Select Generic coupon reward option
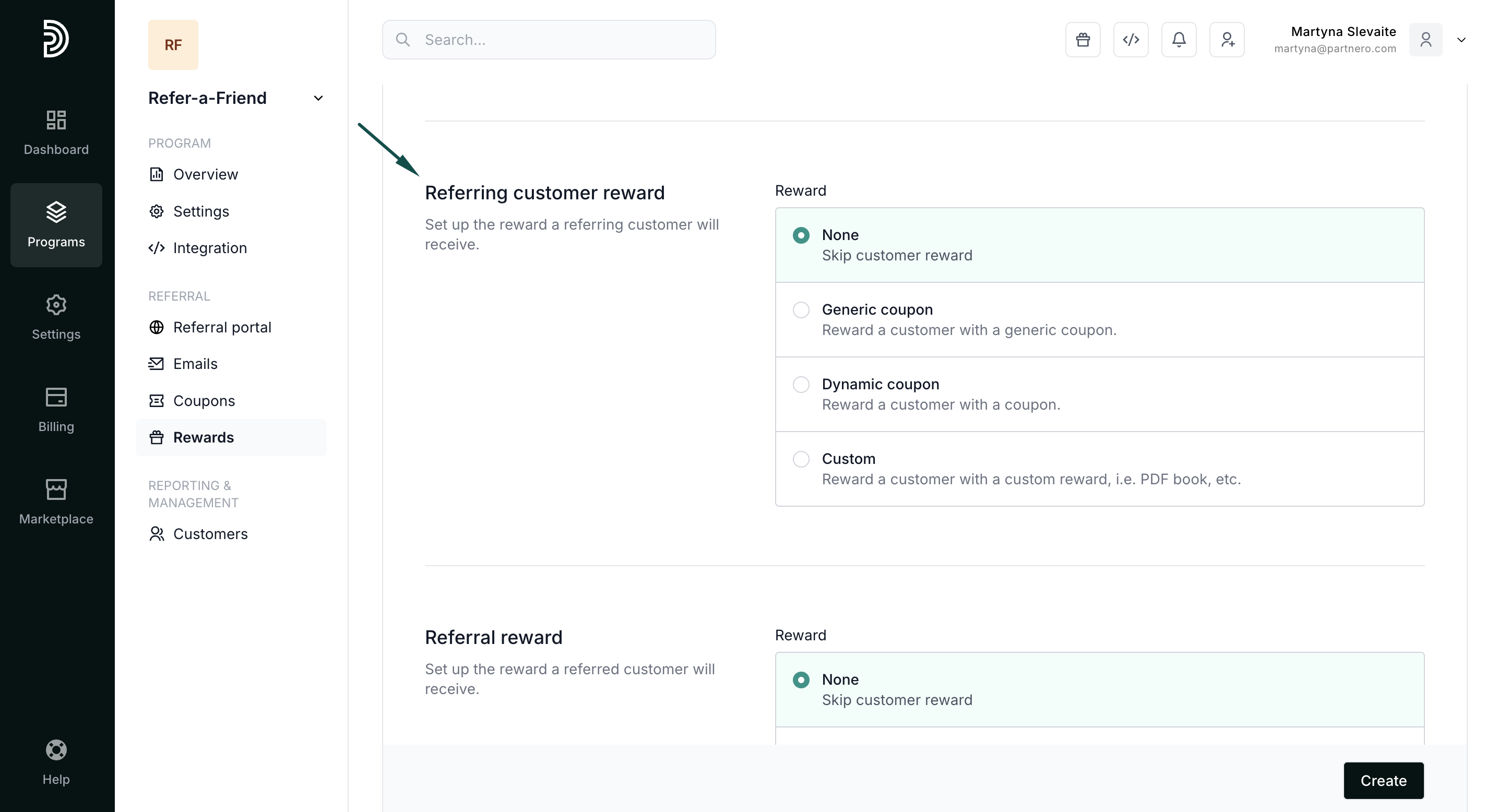 tap(801, 309)
